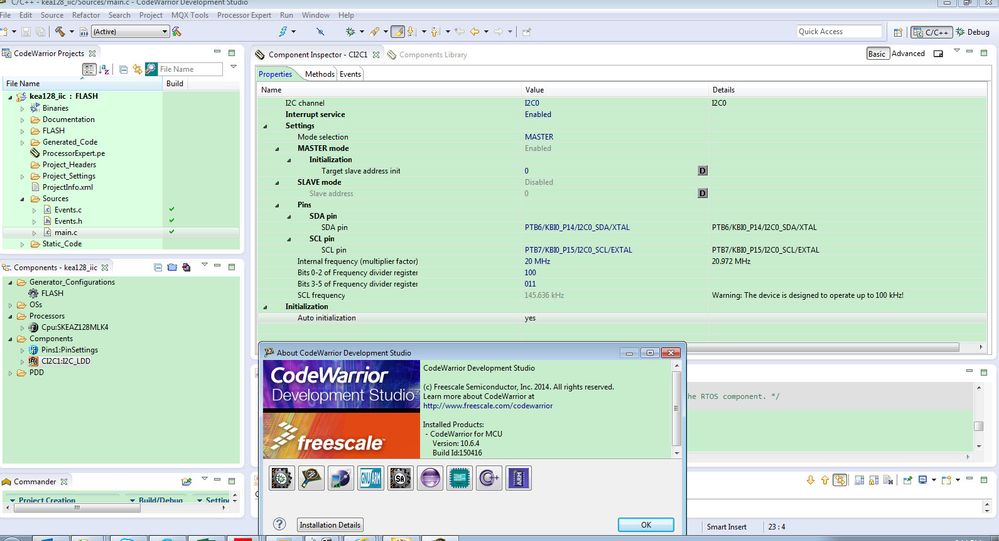Viewport: 999px width, 541px height.
Task: Click the Collapse All icon in CodeWarrior Projects
Action: point(124,69)
